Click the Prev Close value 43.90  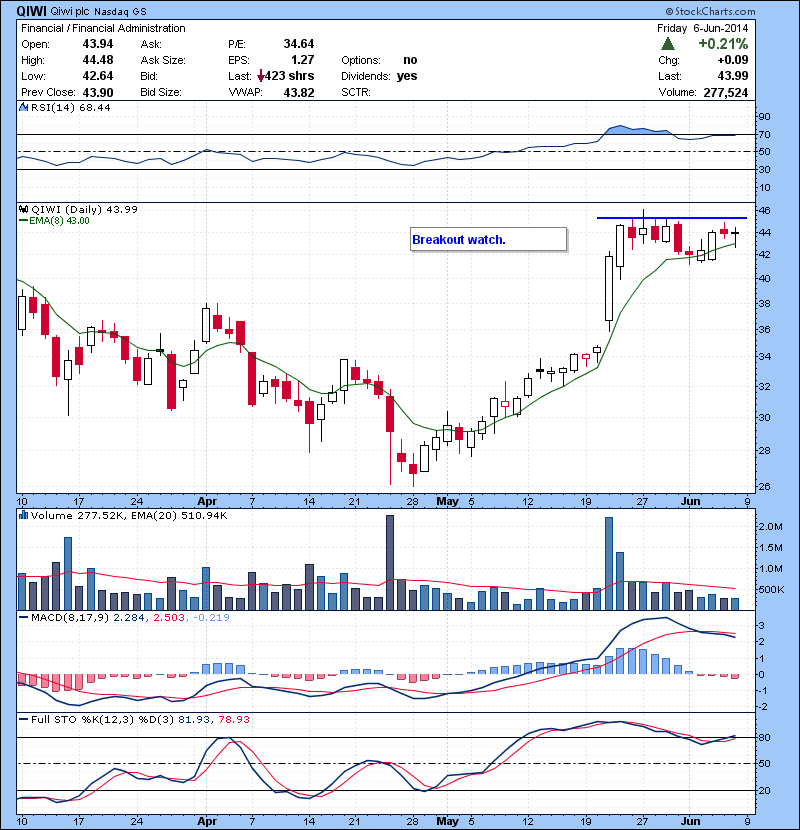pos(98,93)
